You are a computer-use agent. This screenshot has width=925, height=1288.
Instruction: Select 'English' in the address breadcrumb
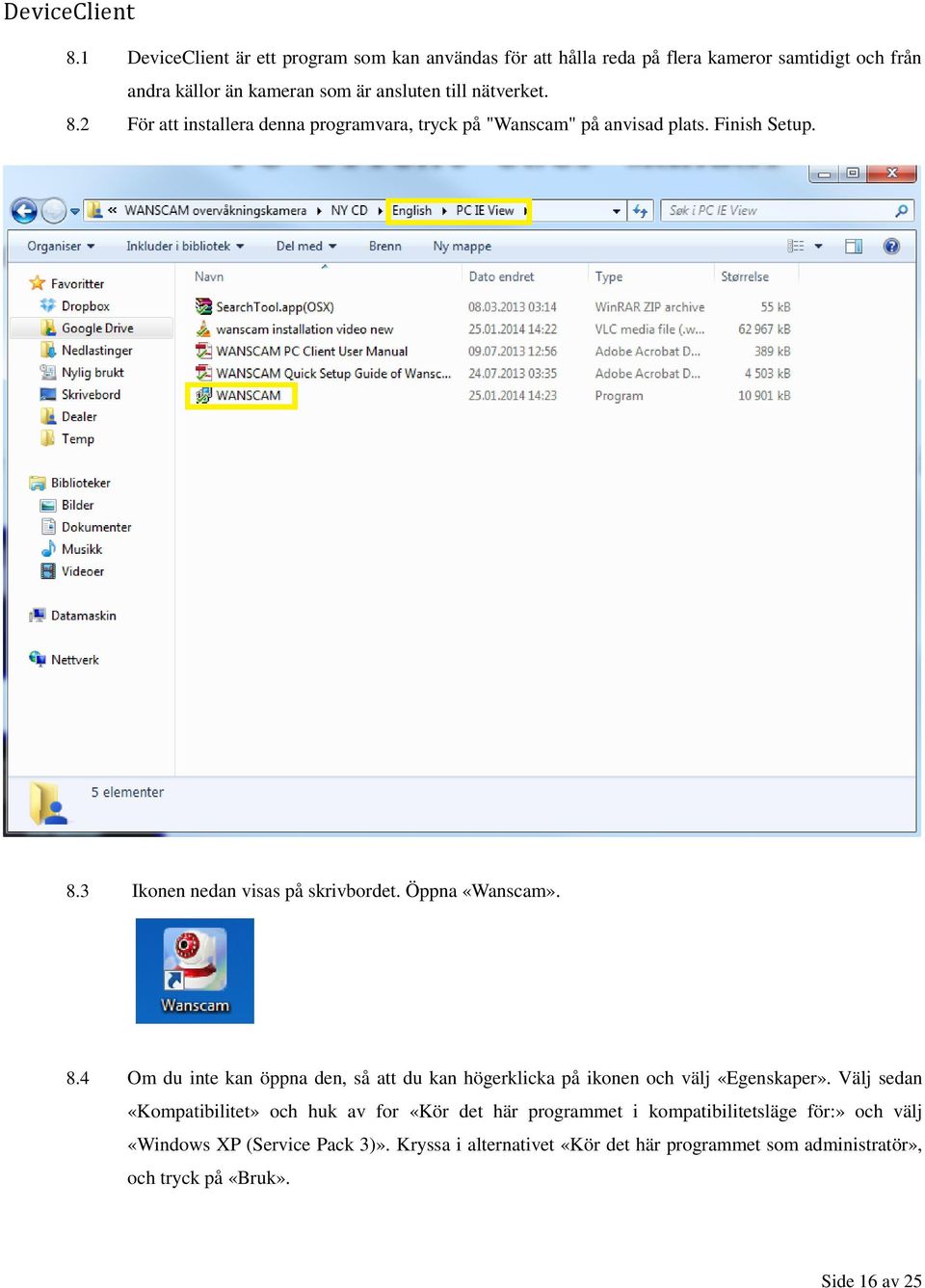point(411,210)
